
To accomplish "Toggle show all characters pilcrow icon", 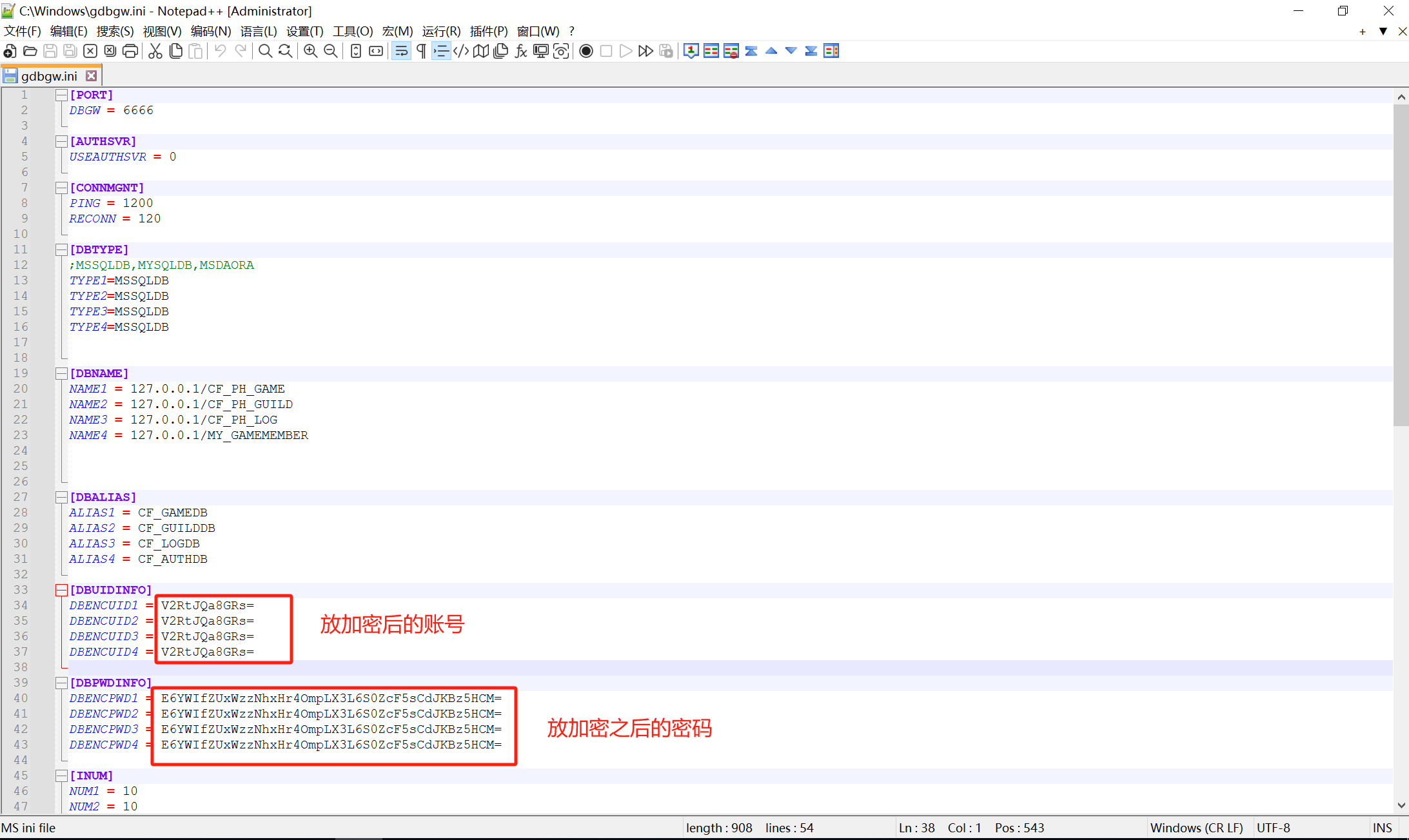I will point(421,52).
